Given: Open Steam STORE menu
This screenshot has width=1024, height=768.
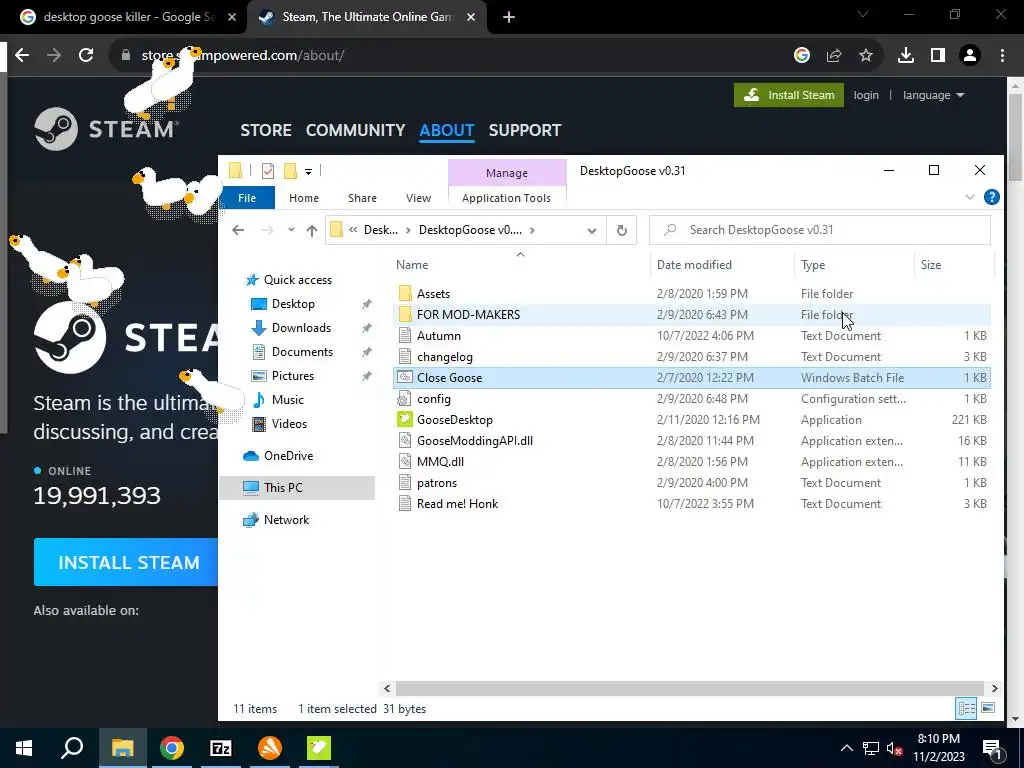Looking at the screenshot, I should pos(266,130).
